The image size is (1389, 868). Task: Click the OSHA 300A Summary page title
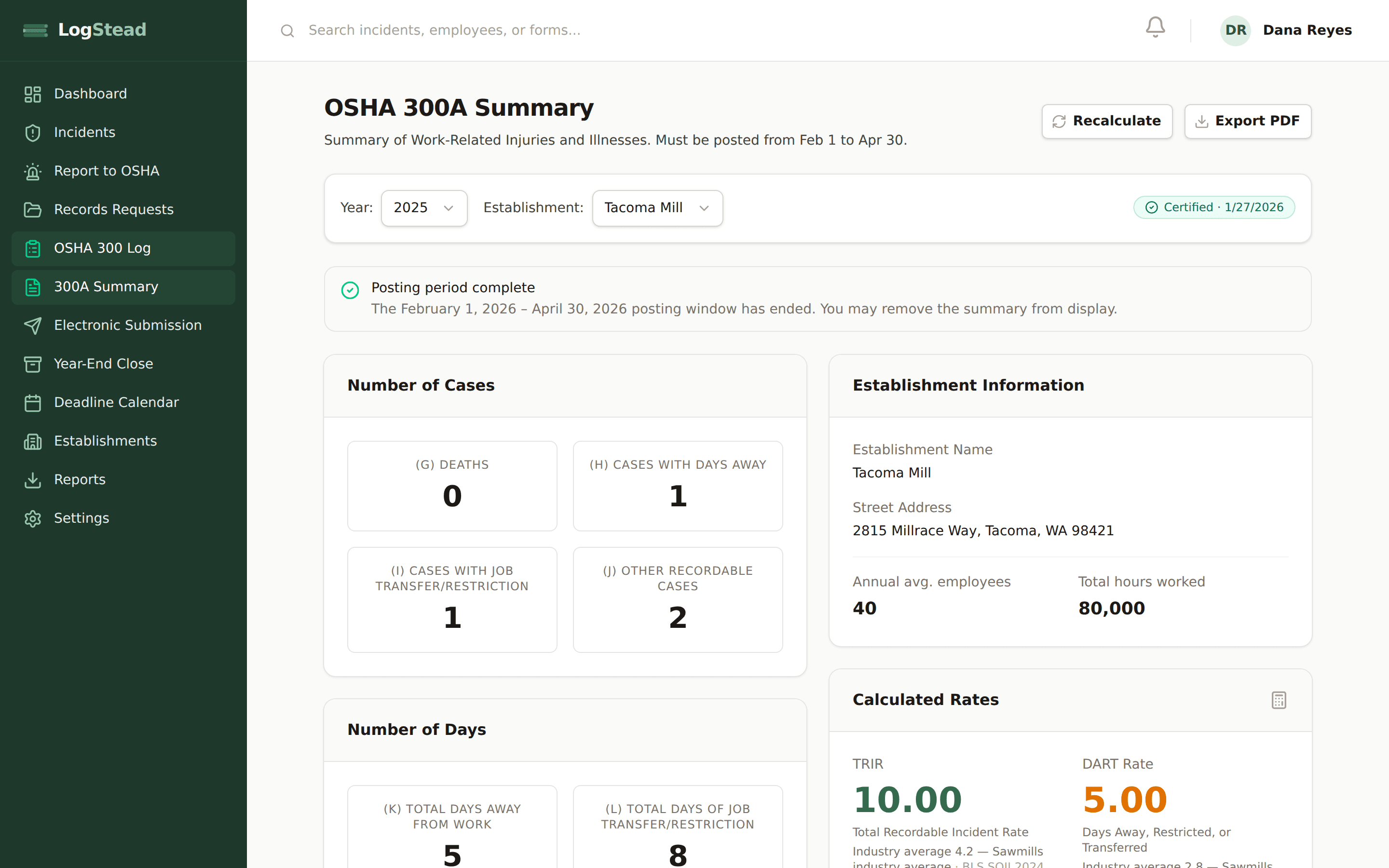point(459,108)
